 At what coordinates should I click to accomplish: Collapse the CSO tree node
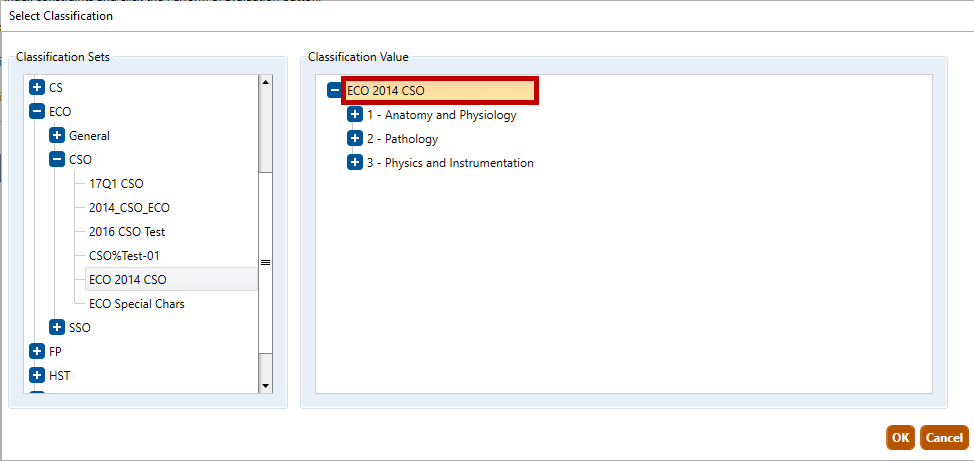pos(57,160)
